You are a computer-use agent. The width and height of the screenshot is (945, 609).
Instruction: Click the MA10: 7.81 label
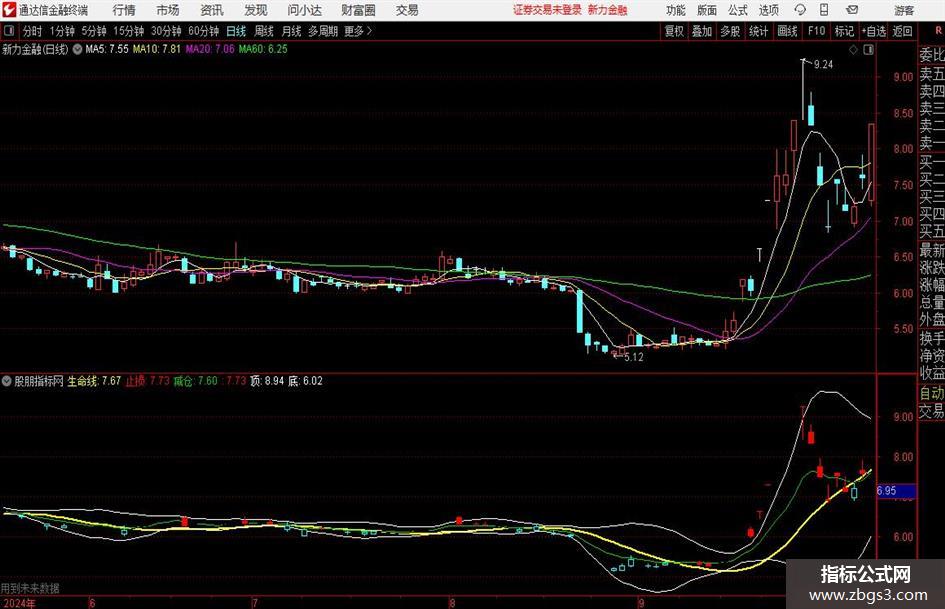[157, 49]
